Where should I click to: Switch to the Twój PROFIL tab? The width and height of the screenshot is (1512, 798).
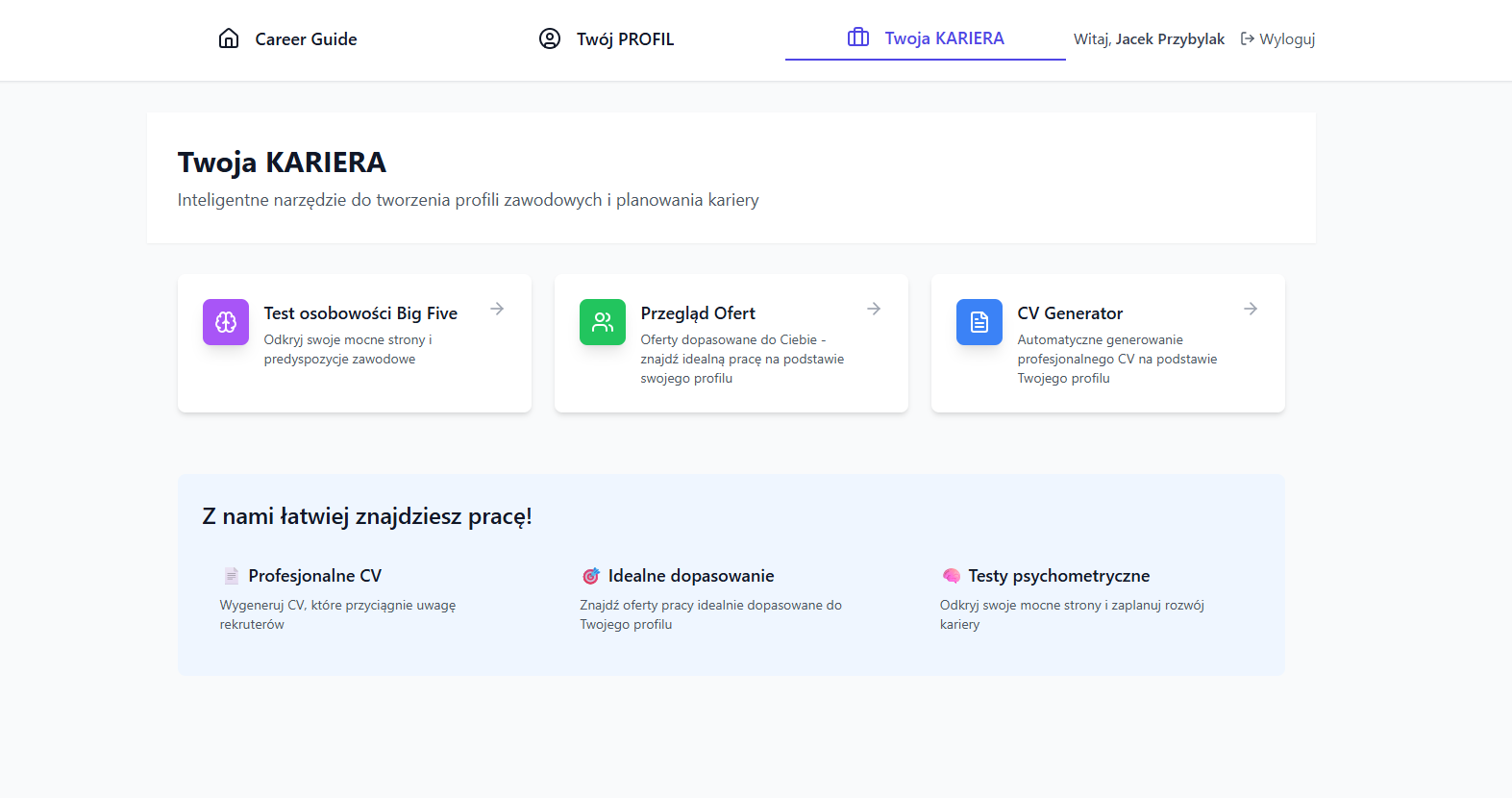click(607, 39)
